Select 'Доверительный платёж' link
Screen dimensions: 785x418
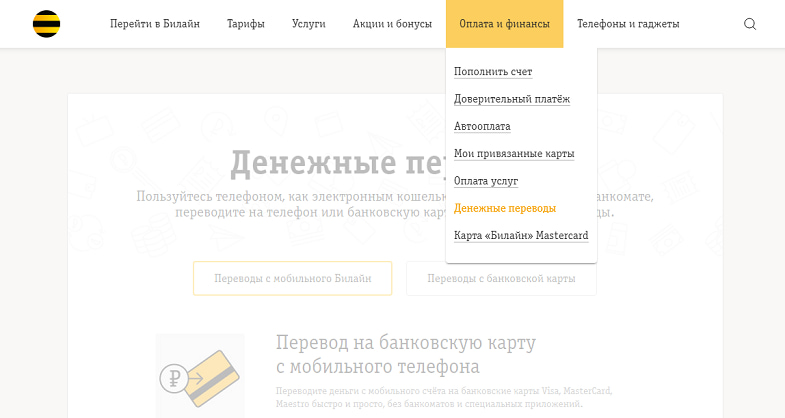[x=512, y=99]
